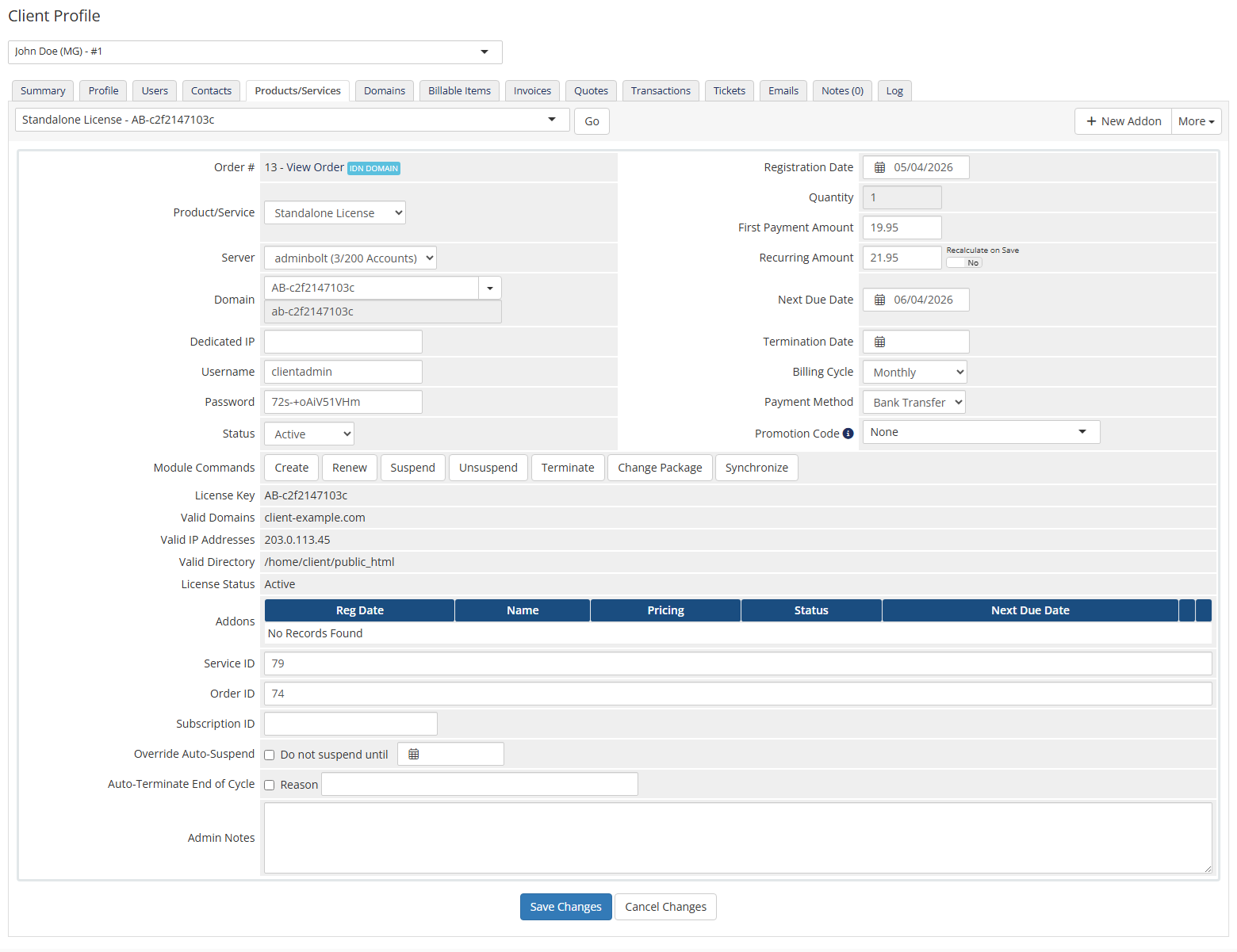Viewport: 1237px width, 952px height.
Task: Click the Save Changes button
Action: coord(566,907)
